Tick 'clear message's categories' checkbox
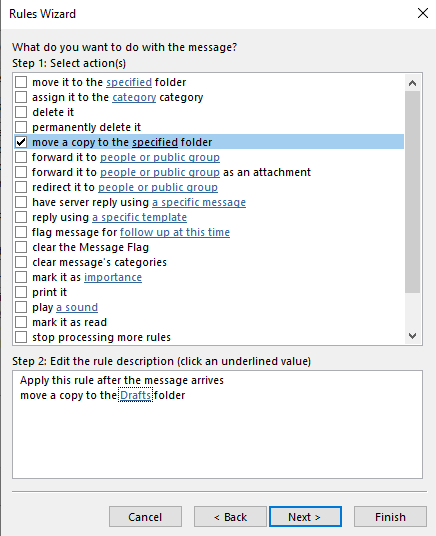 21,262
